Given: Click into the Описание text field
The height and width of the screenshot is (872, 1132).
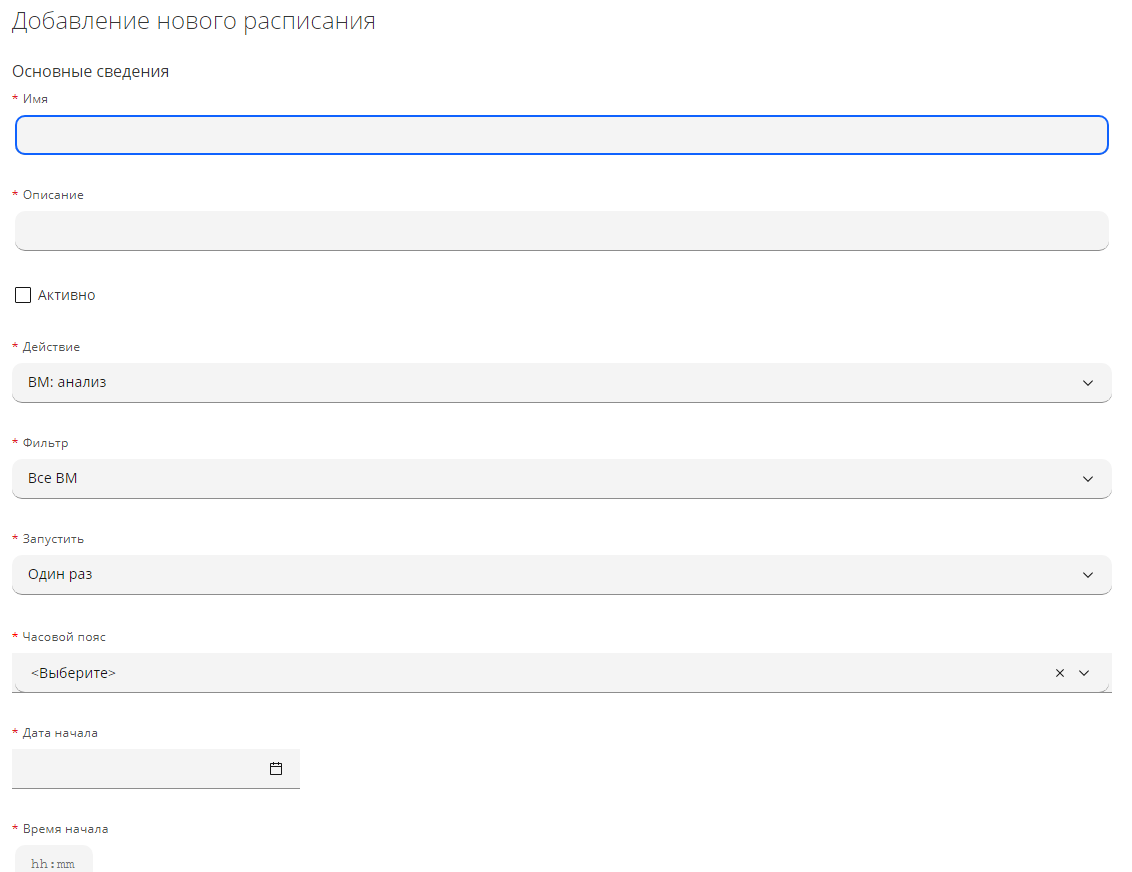Looking at the screenshot, I should 561,231.
